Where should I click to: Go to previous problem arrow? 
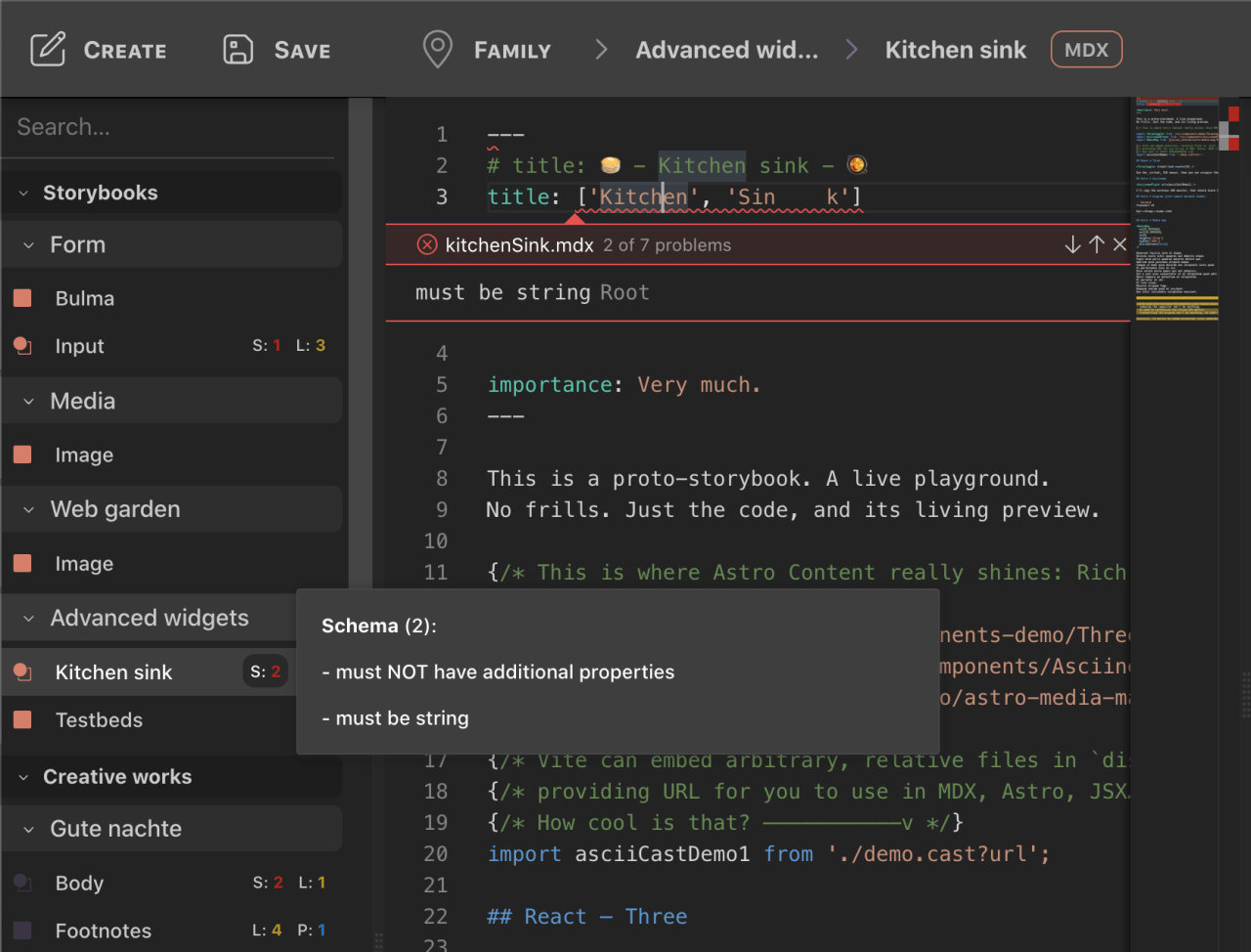tap(1097, 244)
